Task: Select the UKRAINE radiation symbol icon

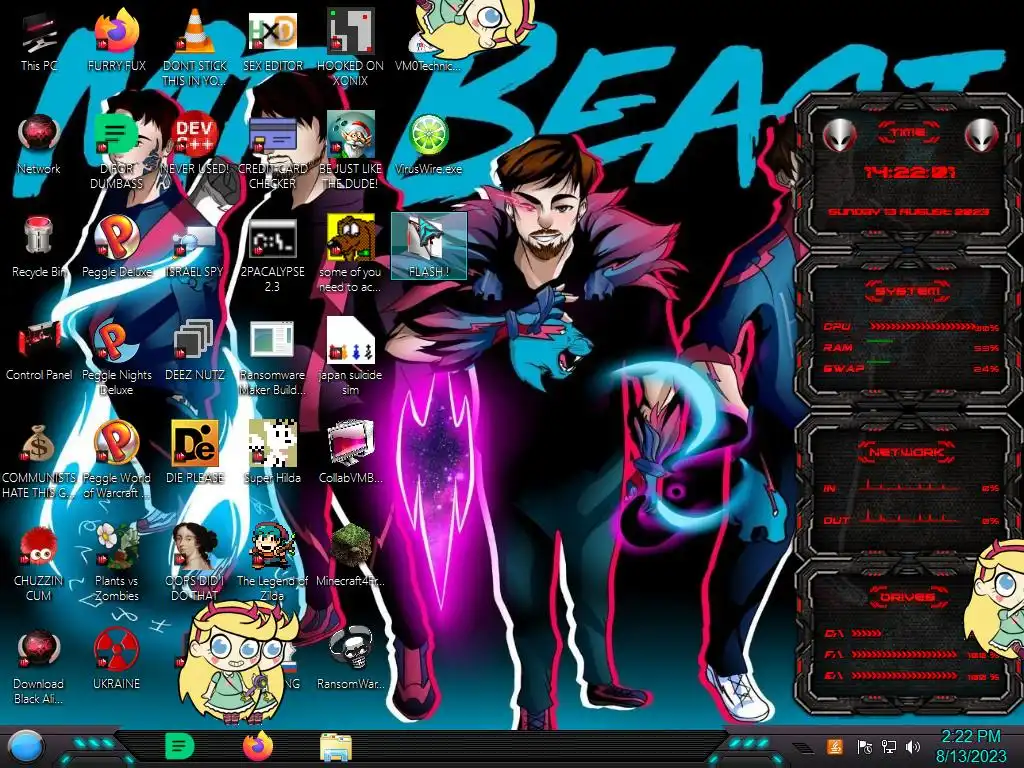Action: coord(116,659)
